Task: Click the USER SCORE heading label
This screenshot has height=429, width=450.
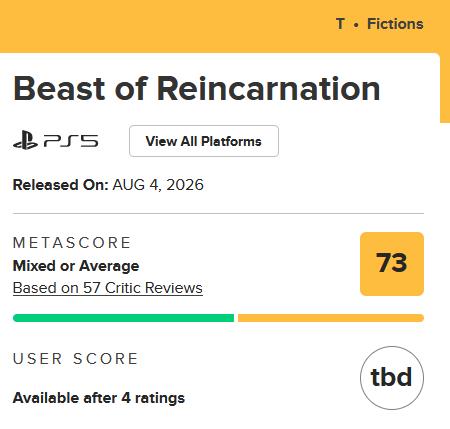Action: click(x=75, y=359)
